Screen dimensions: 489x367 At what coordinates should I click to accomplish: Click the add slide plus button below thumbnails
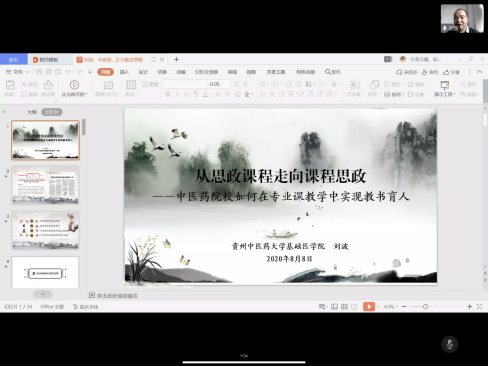pyautogui.click(x=43, y=294)
